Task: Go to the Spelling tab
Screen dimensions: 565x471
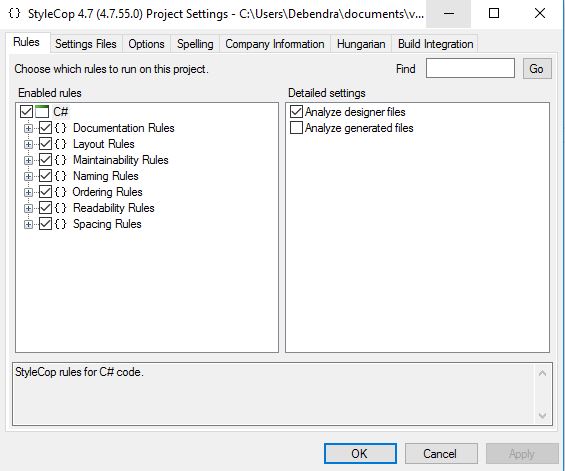Action: (195, 44)
